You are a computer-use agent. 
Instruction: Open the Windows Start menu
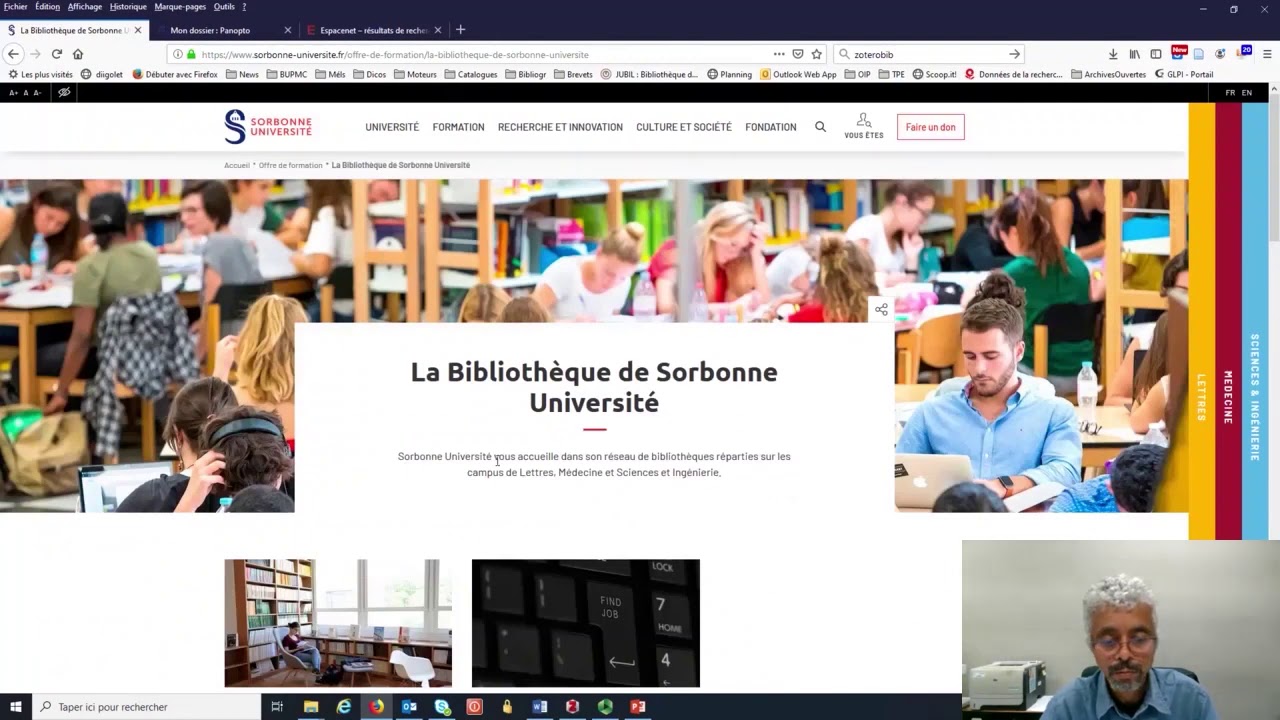coord(15,707)
